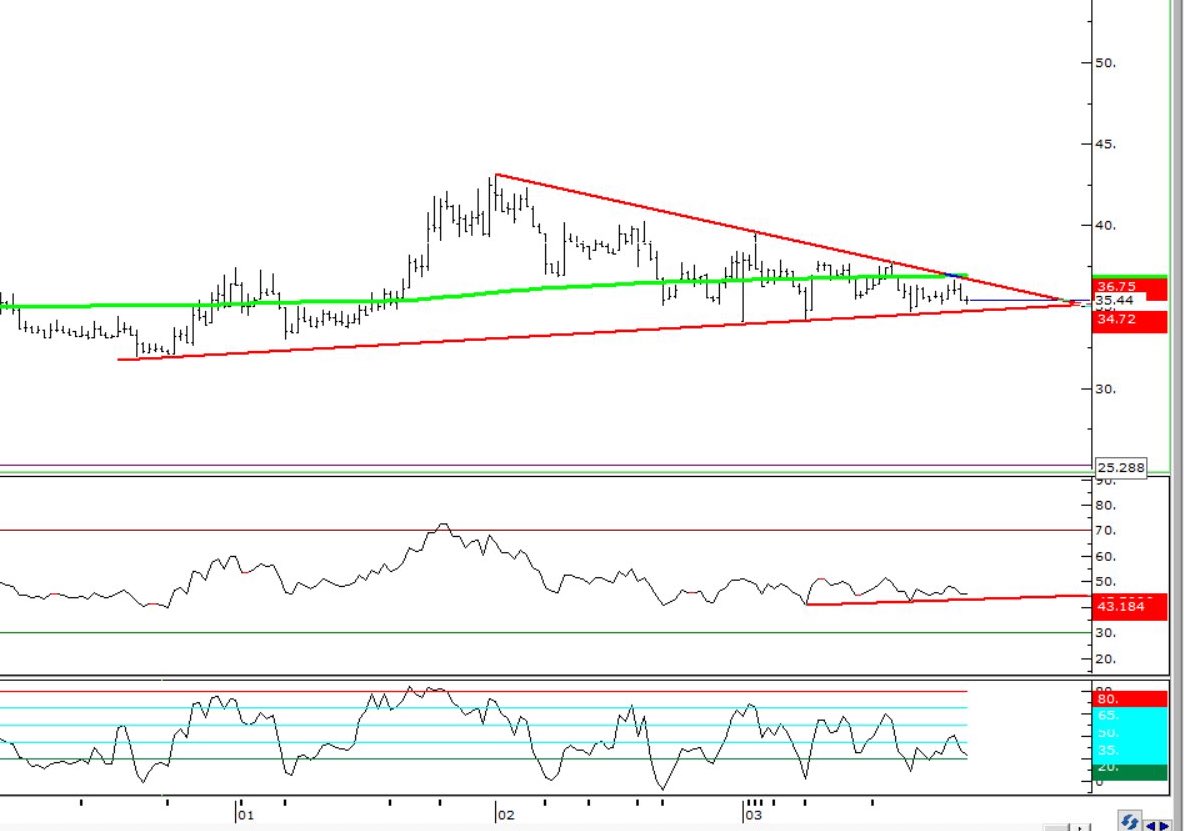Click the 60. RSI axis label

coord(1105,557)
